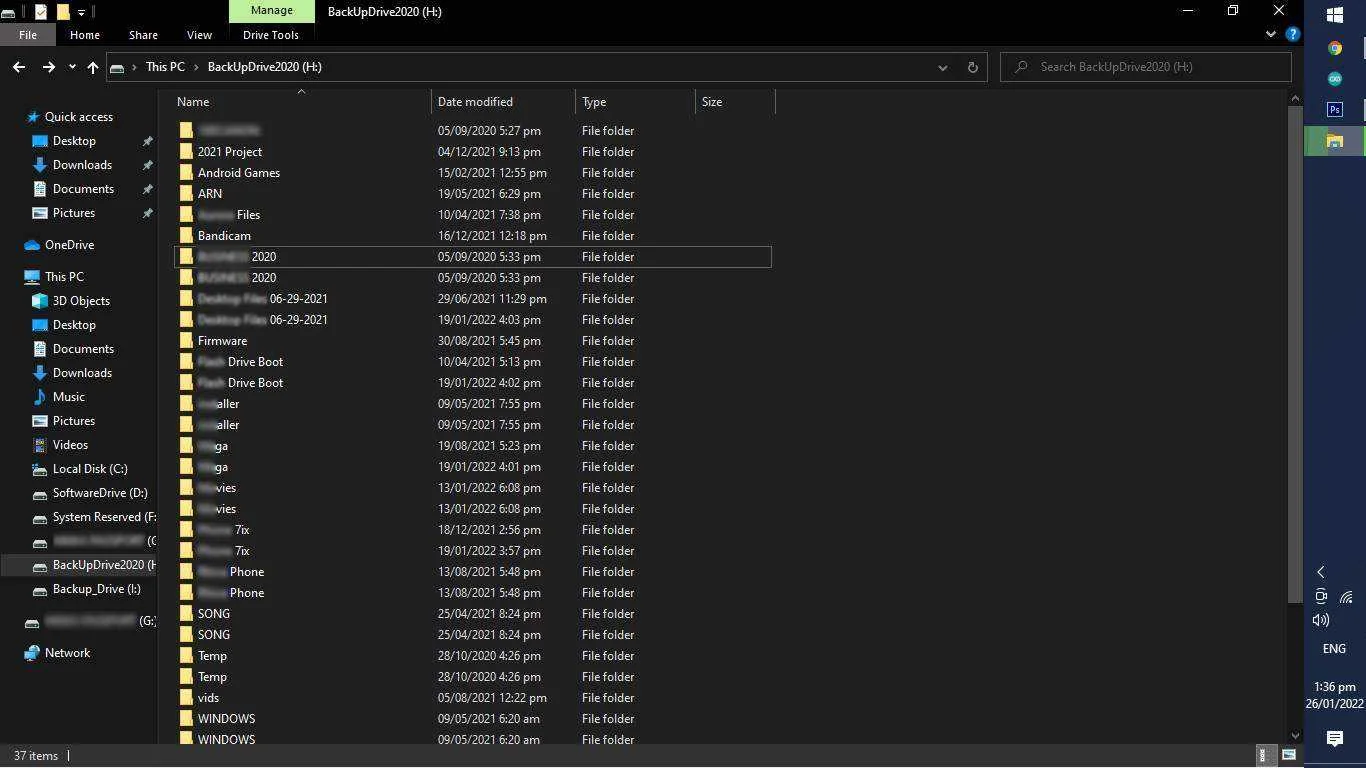Select the Manage contextual tab
1366x768 pixels.
pyautogui.click(x=272, y=11)
